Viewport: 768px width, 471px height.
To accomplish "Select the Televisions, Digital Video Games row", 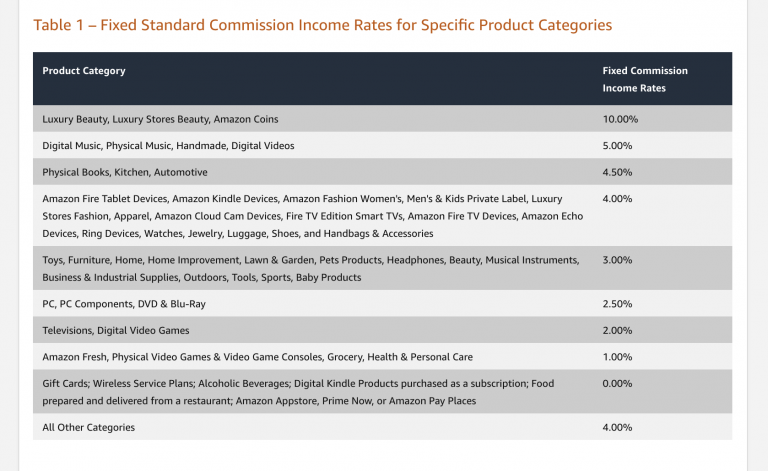I will pos(116,330).
